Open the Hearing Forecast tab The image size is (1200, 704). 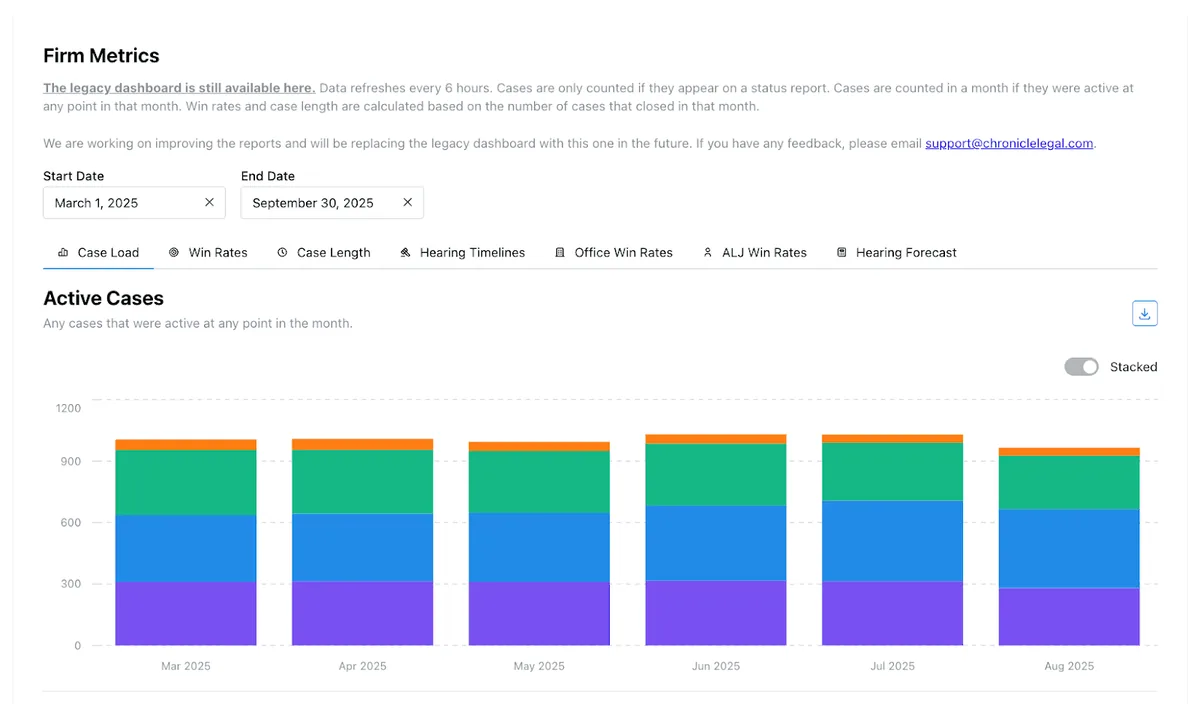point(905,252)
